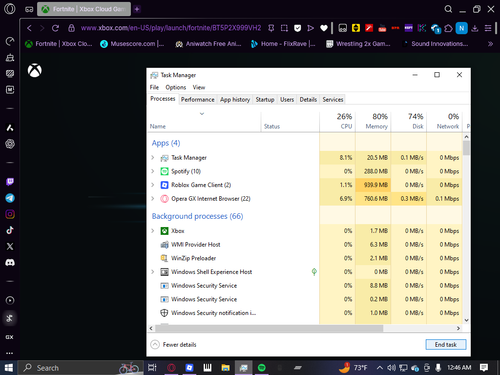Click the N extension icon

[x=462, y=28]
